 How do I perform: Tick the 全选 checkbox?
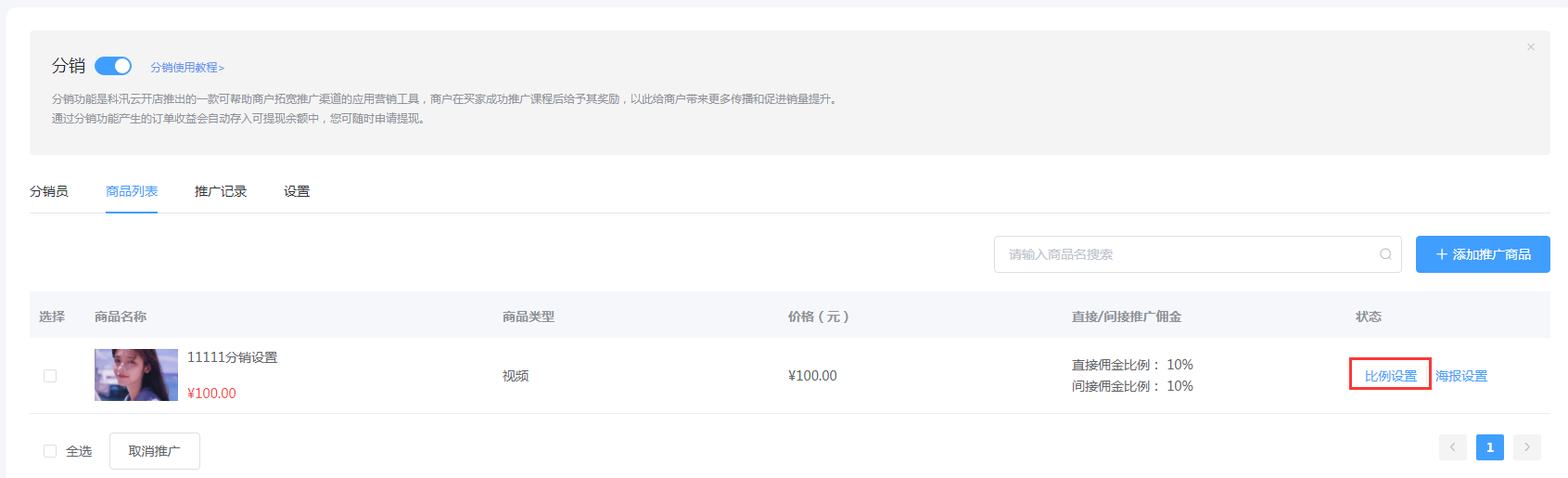click(50, 451)
